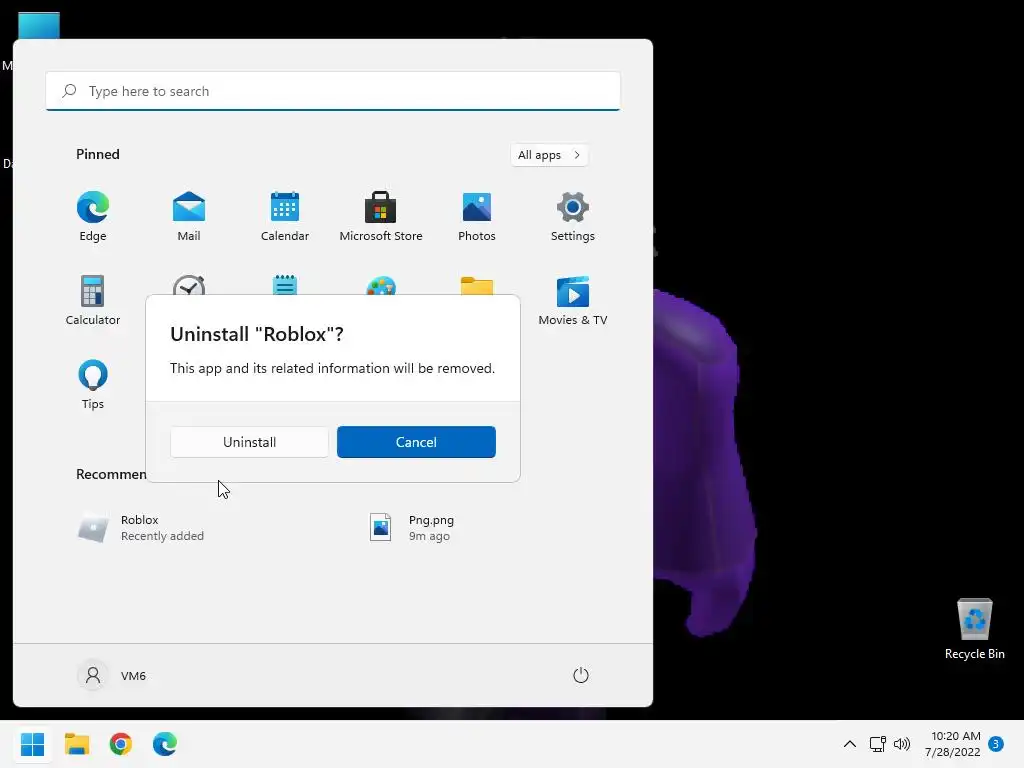Open the Tips app
The height and width of the screenshot is (768, 1024).
coord(93,384)
